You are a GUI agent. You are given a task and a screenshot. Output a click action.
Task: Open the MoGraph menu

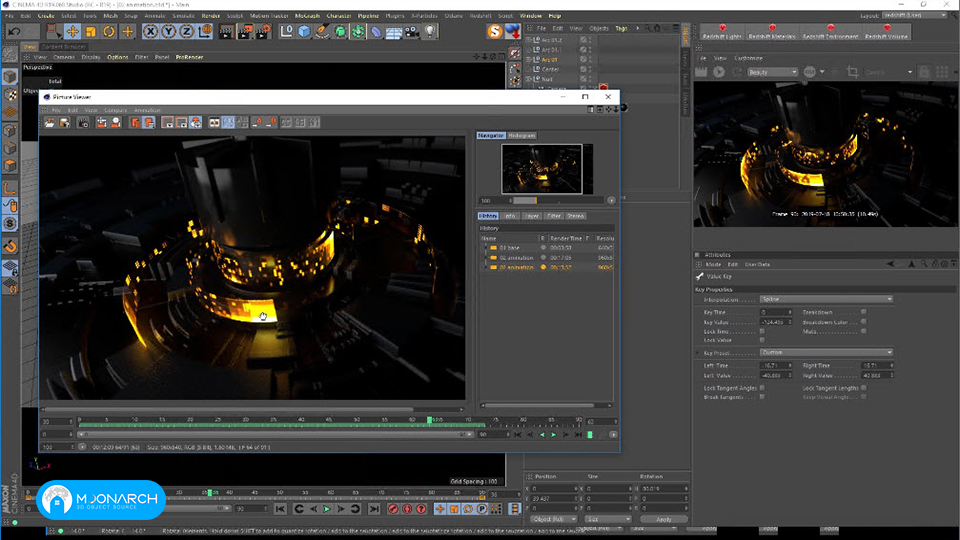tap(307, 15)
